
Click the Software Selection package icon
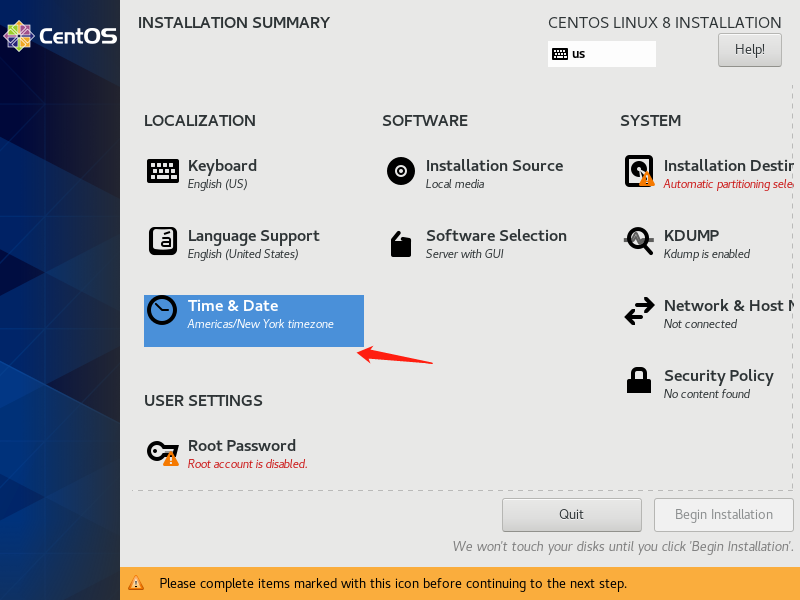pos(401,244)
